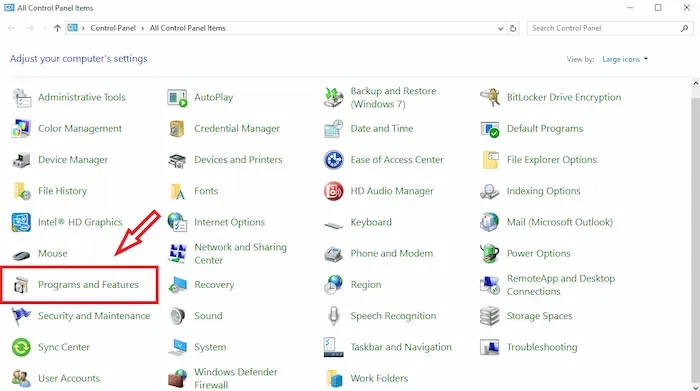The image size is (700, 391).
Task: Open the Region globe icon
Action: click(333, 285)
